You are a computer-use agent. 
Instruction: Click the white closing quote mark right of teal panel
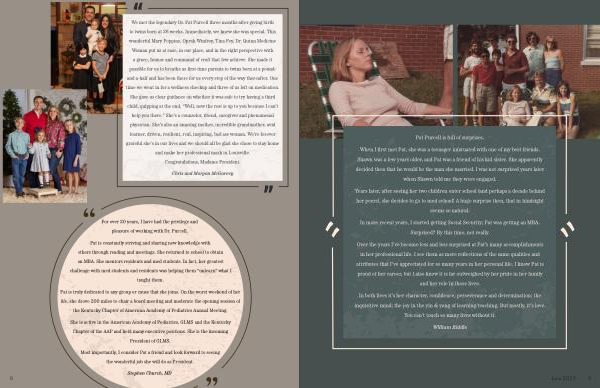567,229
